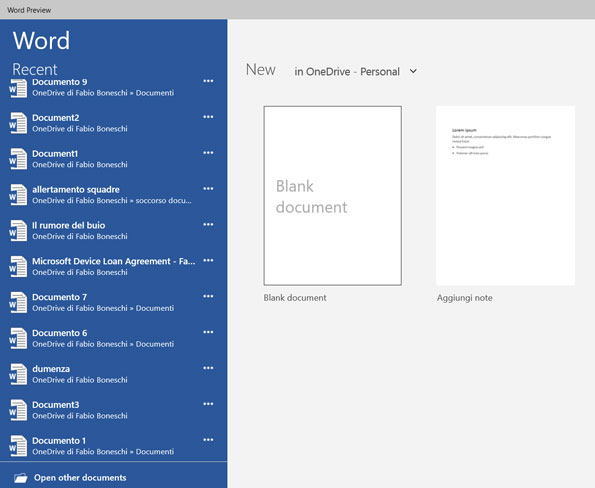Open more options for Documento 7

pos(208,296)
